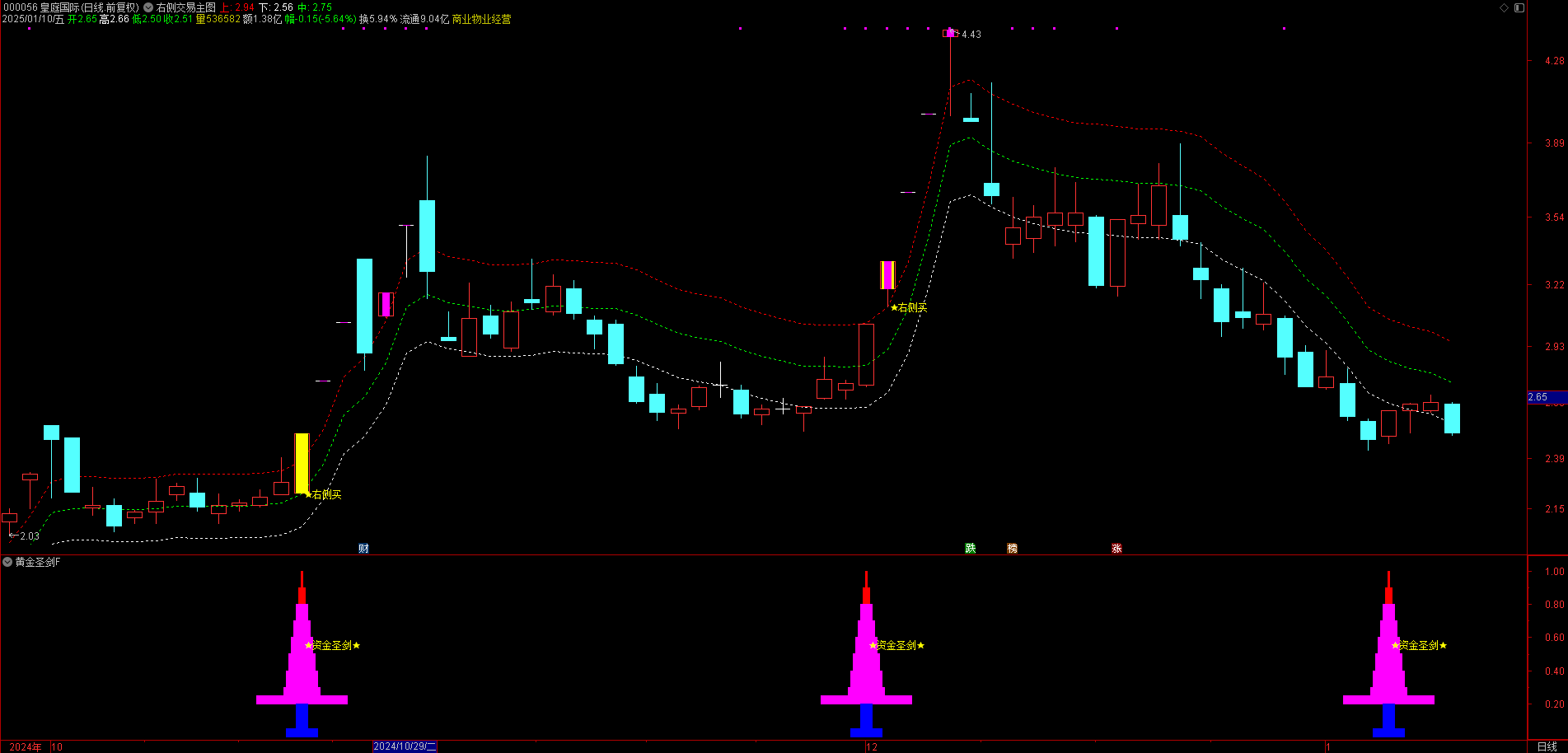Click the 幅-0.15(-5.64%) change value
This screenshot has height=753, width=1568.
pos(321,19)
